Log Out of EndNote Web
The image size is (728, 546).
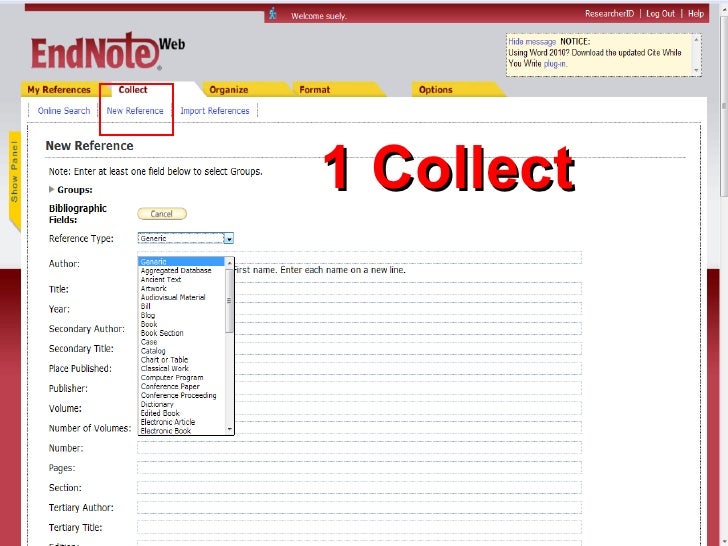pos(660,13)
